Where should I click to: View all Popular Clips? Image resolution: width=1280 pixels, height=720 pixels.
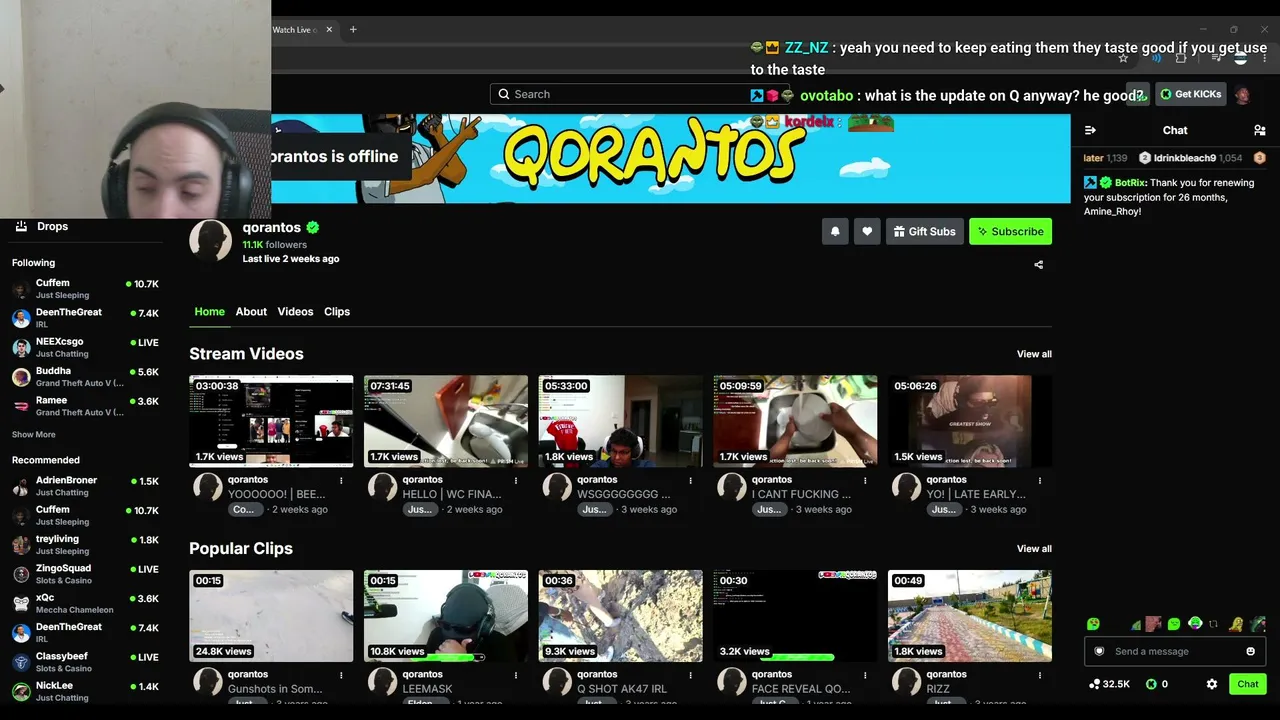click(x=1034, y=549)
